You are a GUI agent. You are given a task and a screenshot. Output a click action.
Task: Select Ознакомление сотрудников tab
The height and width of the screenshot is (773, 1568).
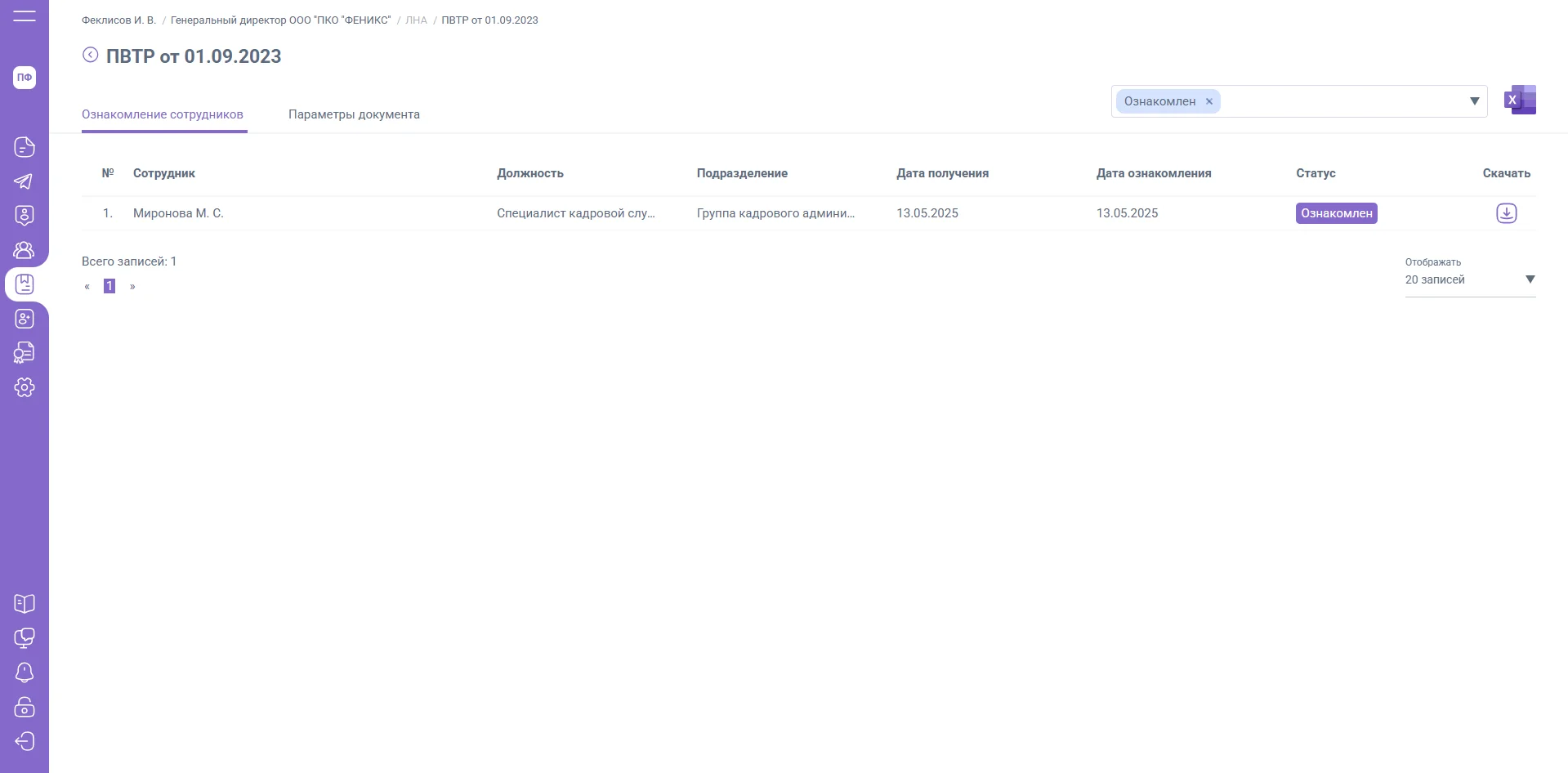click(163, 114)
